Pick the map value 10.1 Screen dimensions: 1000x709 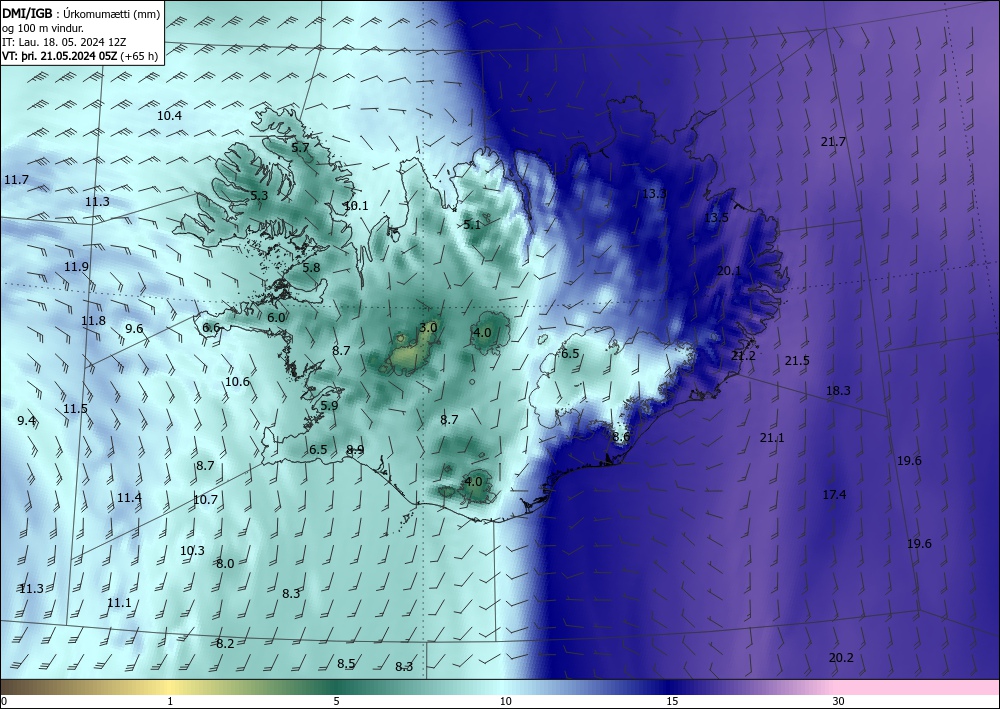tap(356, 206)
